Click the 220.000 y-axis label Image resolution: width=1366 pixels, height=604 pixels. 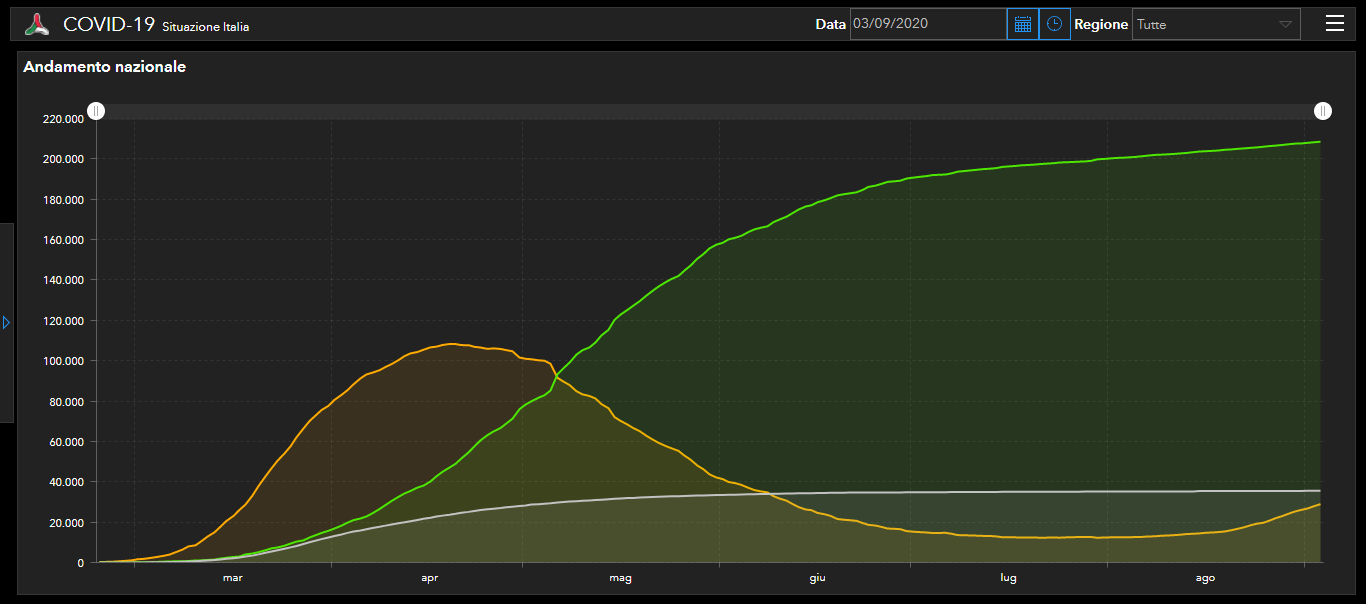[63, 119]
